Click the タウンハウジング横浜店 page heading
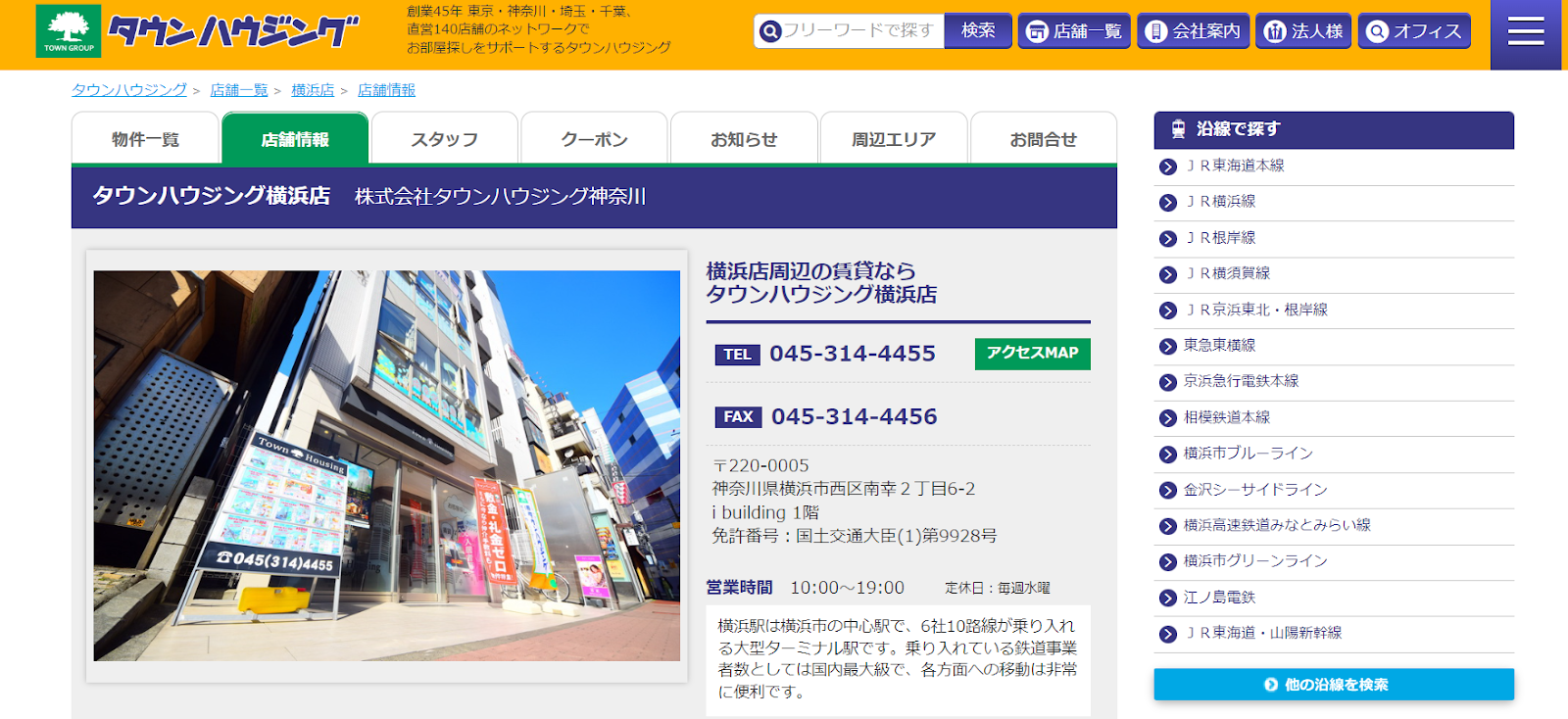Viewport: 1568px width, 719px height. 212,196
